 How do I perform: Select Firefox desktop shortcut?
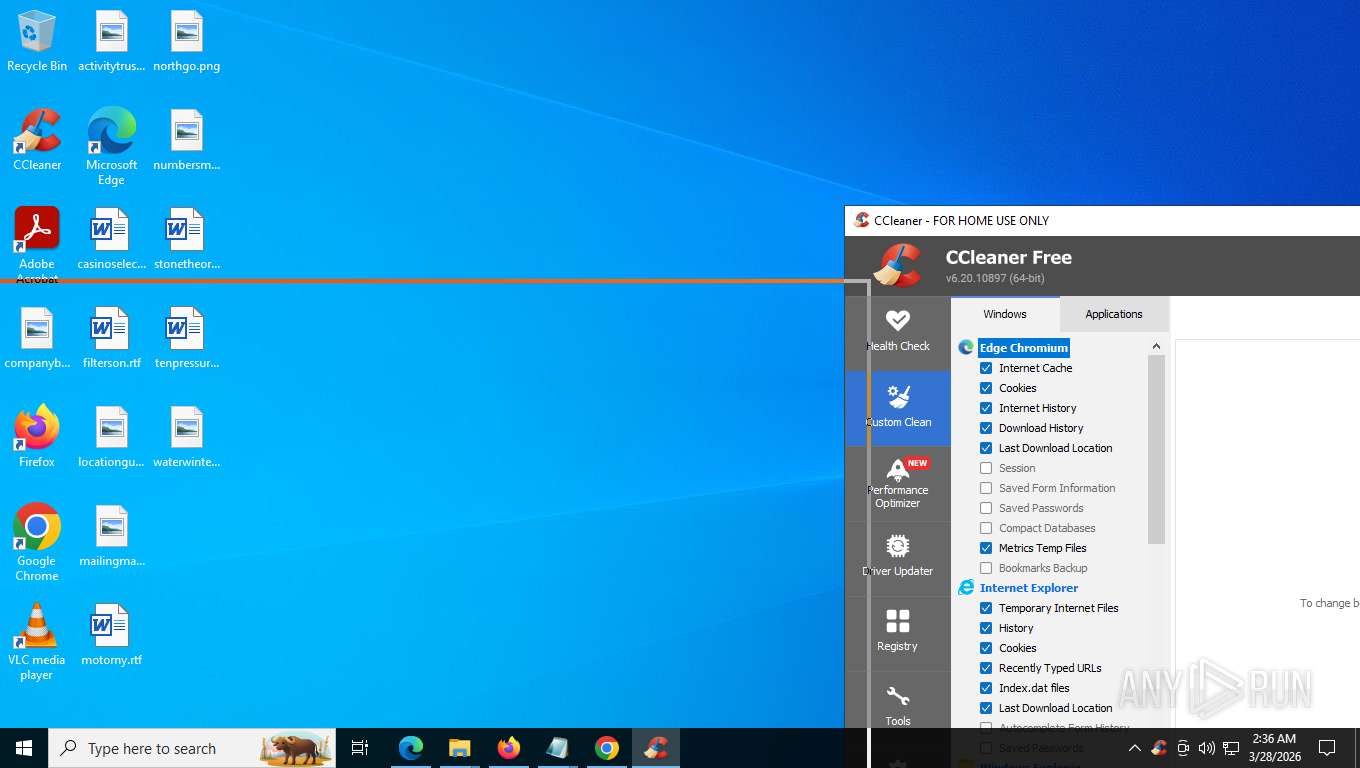coord(37,437)
